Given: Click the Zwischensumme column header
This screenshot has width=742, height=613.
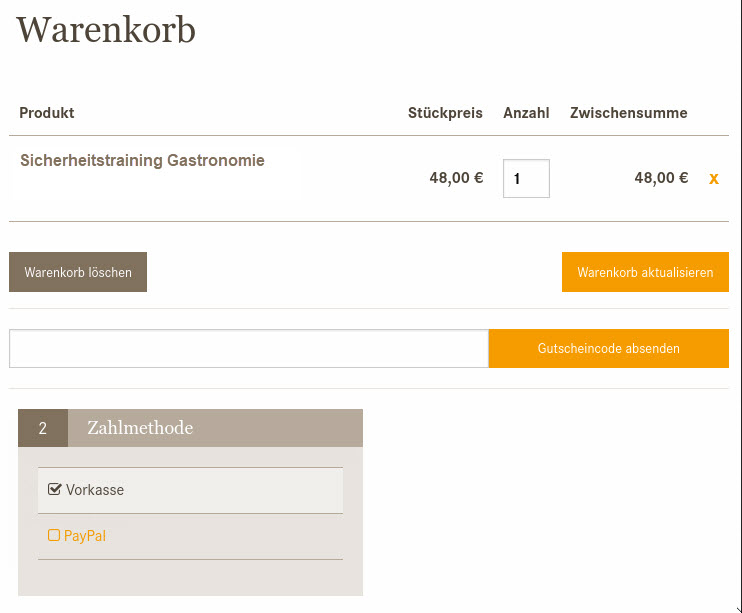Looking at the screenshot, I should coord(628,113).
